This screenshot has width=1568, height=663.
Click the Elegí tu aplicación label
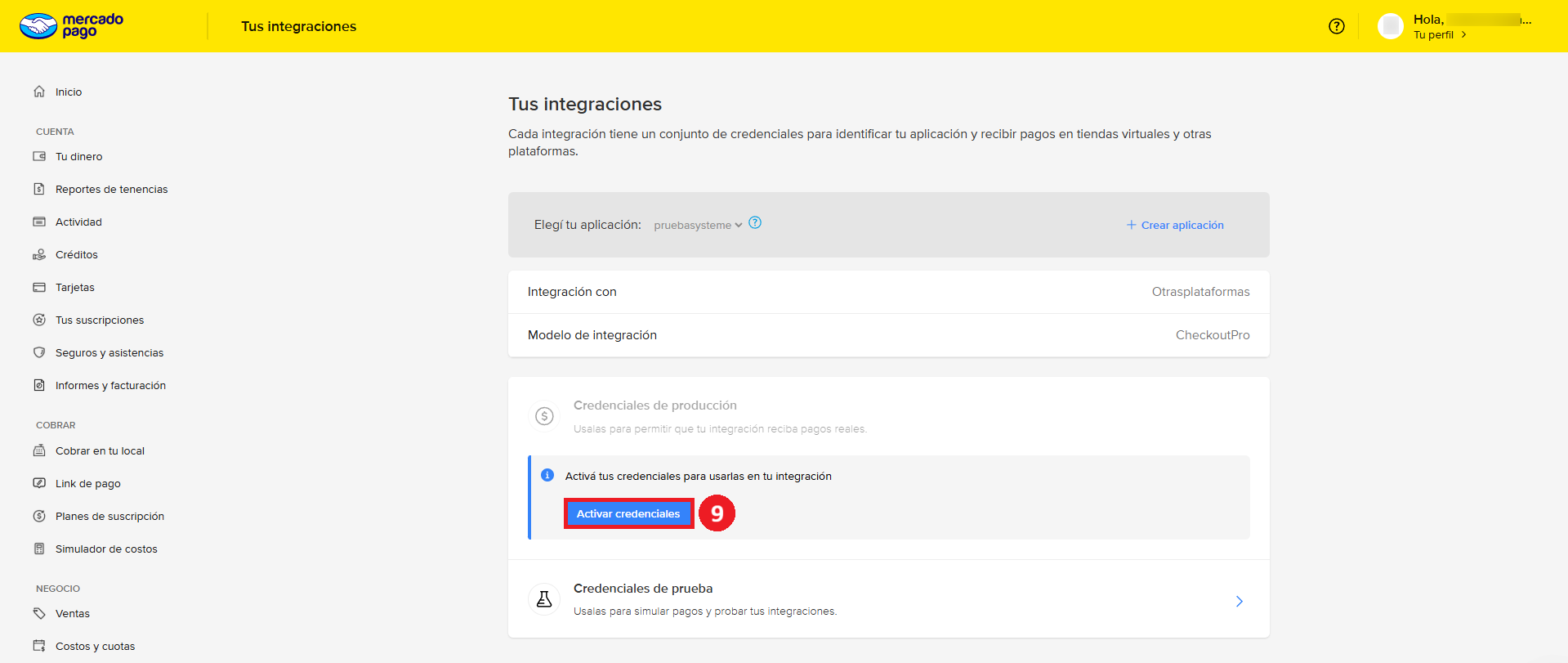[587, 225]
